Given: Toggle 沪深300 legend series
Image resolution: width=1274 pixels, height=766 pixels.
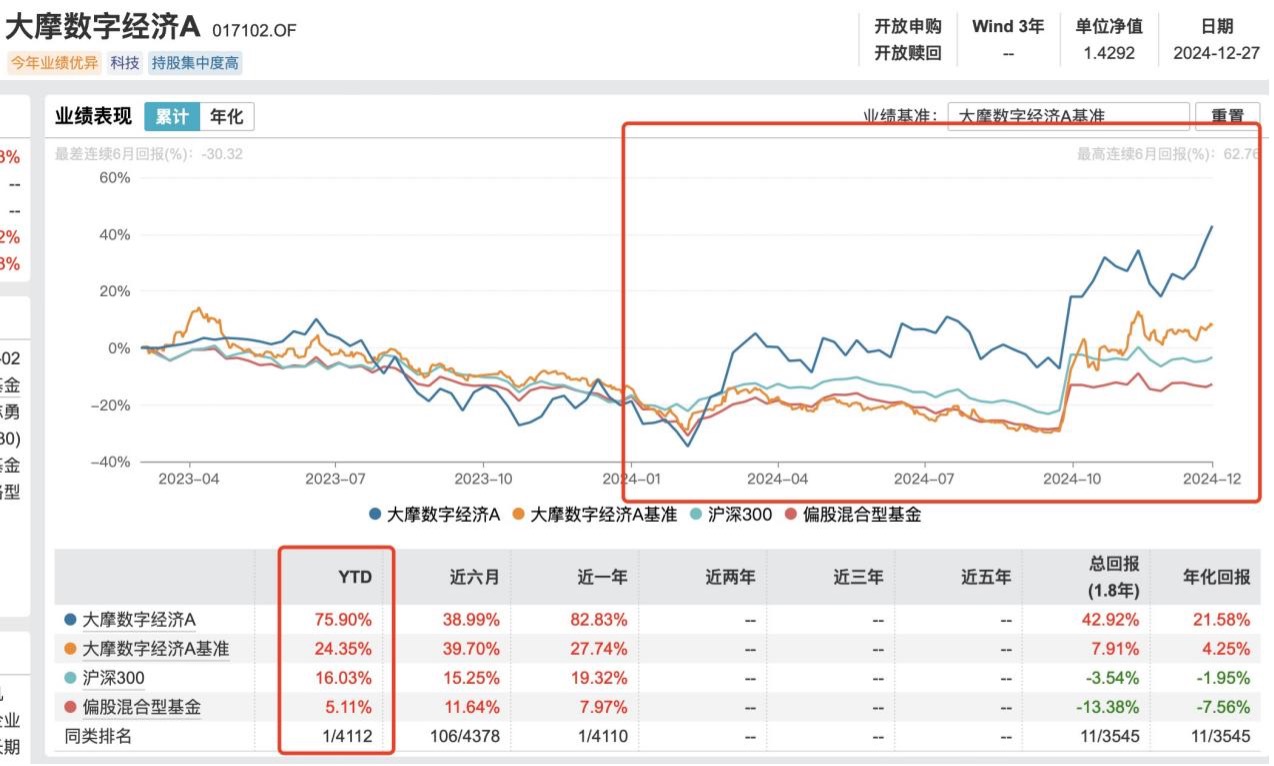Looking at the screenshot, I should pos(730,515).
